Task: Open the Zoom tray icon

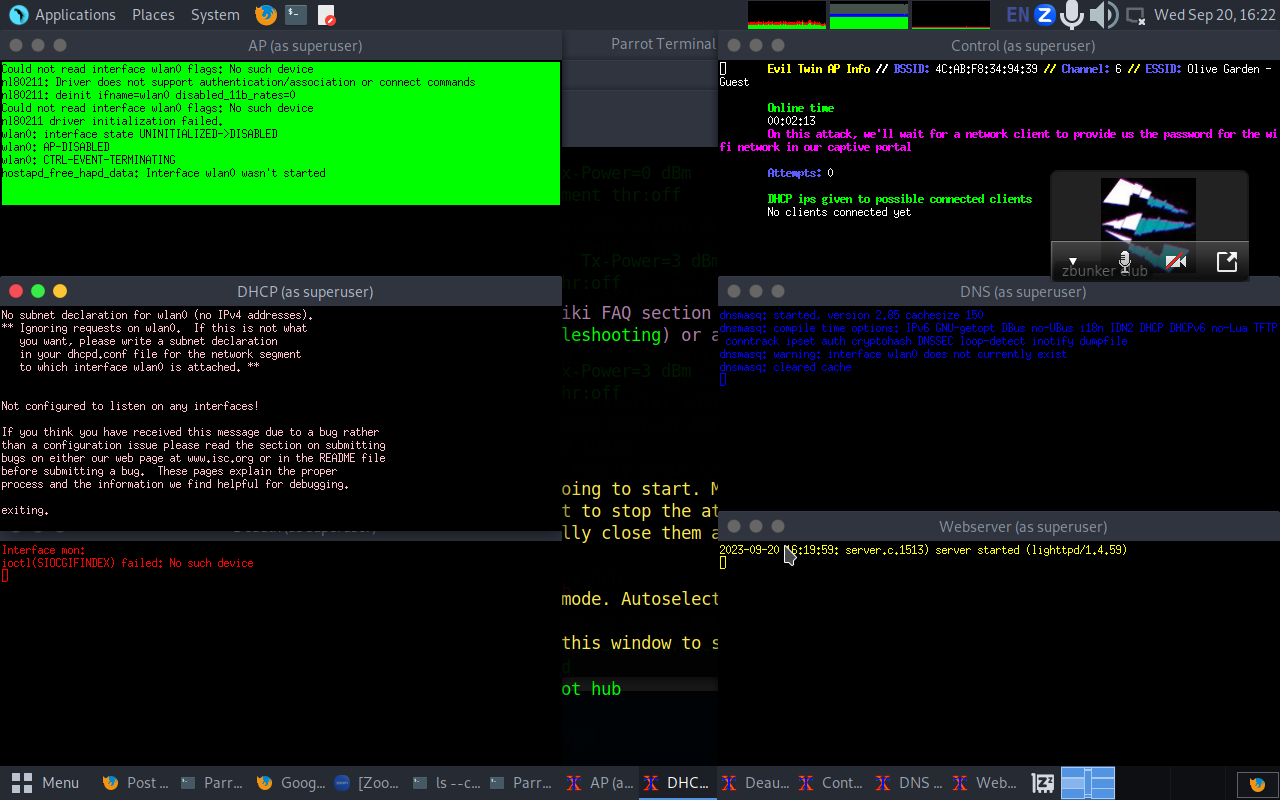Action: tap(1045, 15)
